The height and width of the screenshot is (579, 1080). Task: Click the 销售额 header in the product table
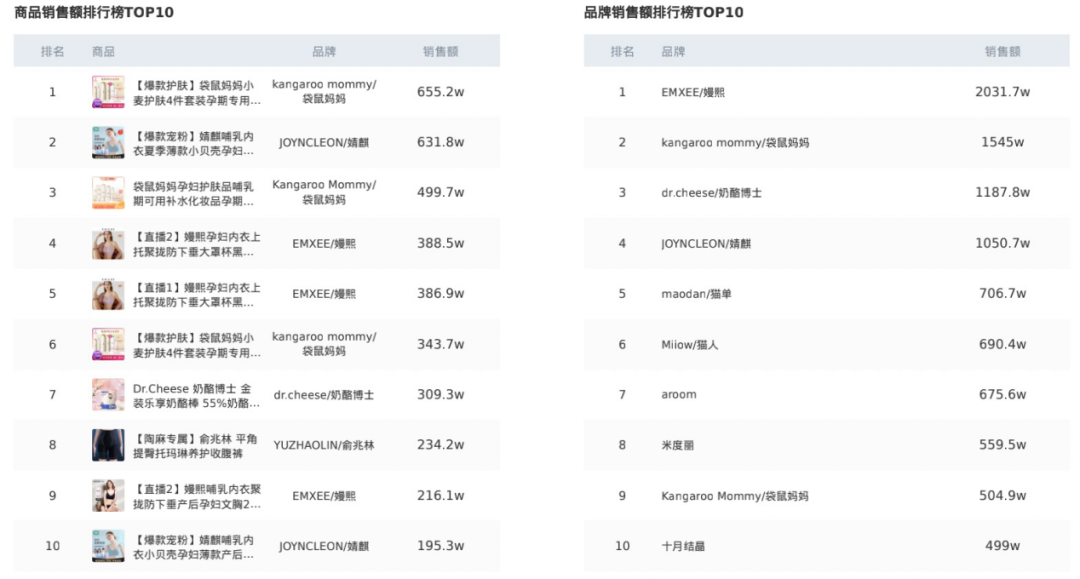(x=440, y=52)
